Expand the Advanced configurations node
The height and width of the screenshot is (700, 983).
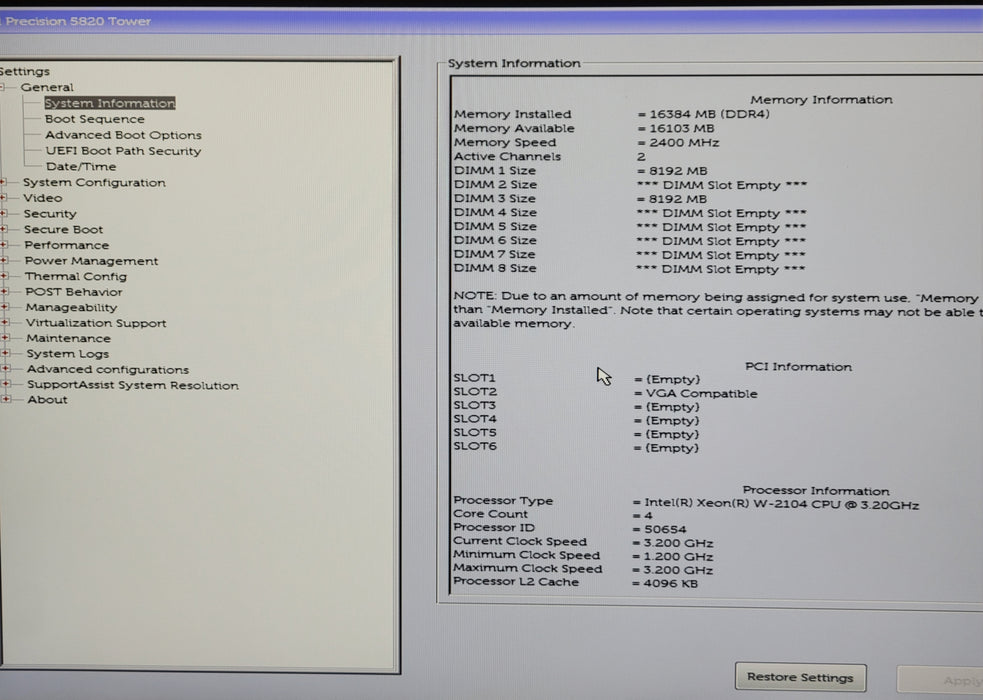[x=6, y=369]
